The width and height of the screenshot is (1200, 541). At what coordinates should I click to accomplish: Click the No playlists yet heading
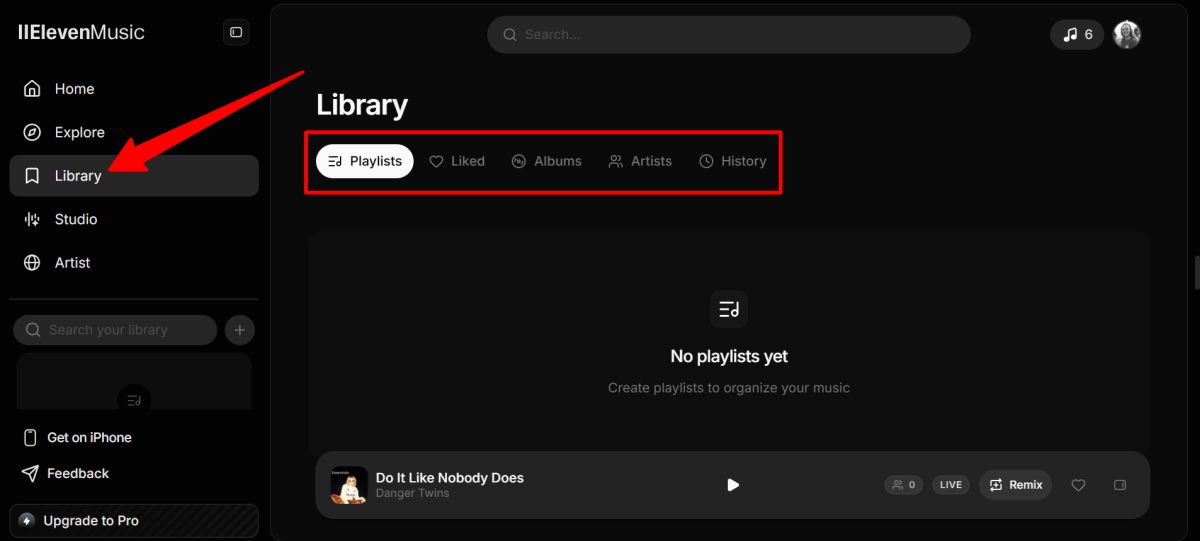coord(729,356)
